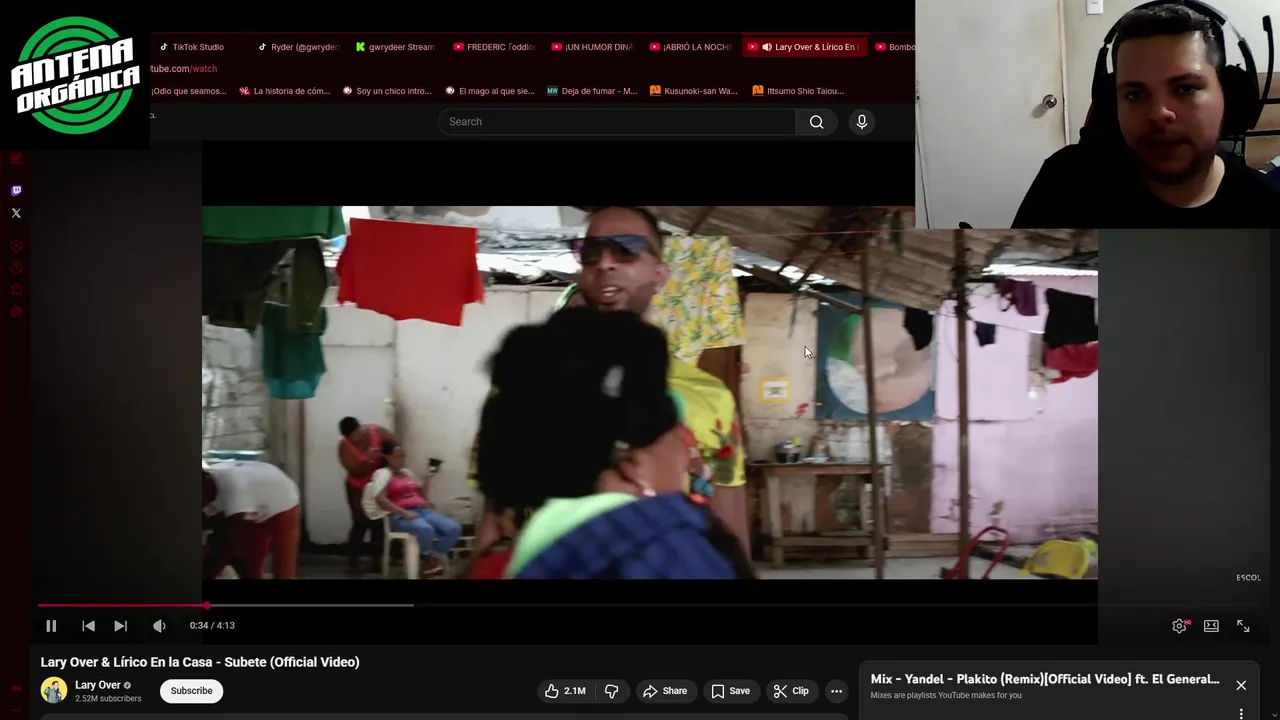The width and height of the screenshot is (1280, 720).
Task: Switch to the Ryder (@gwryder) tab
Action: (x=298, y=47)
